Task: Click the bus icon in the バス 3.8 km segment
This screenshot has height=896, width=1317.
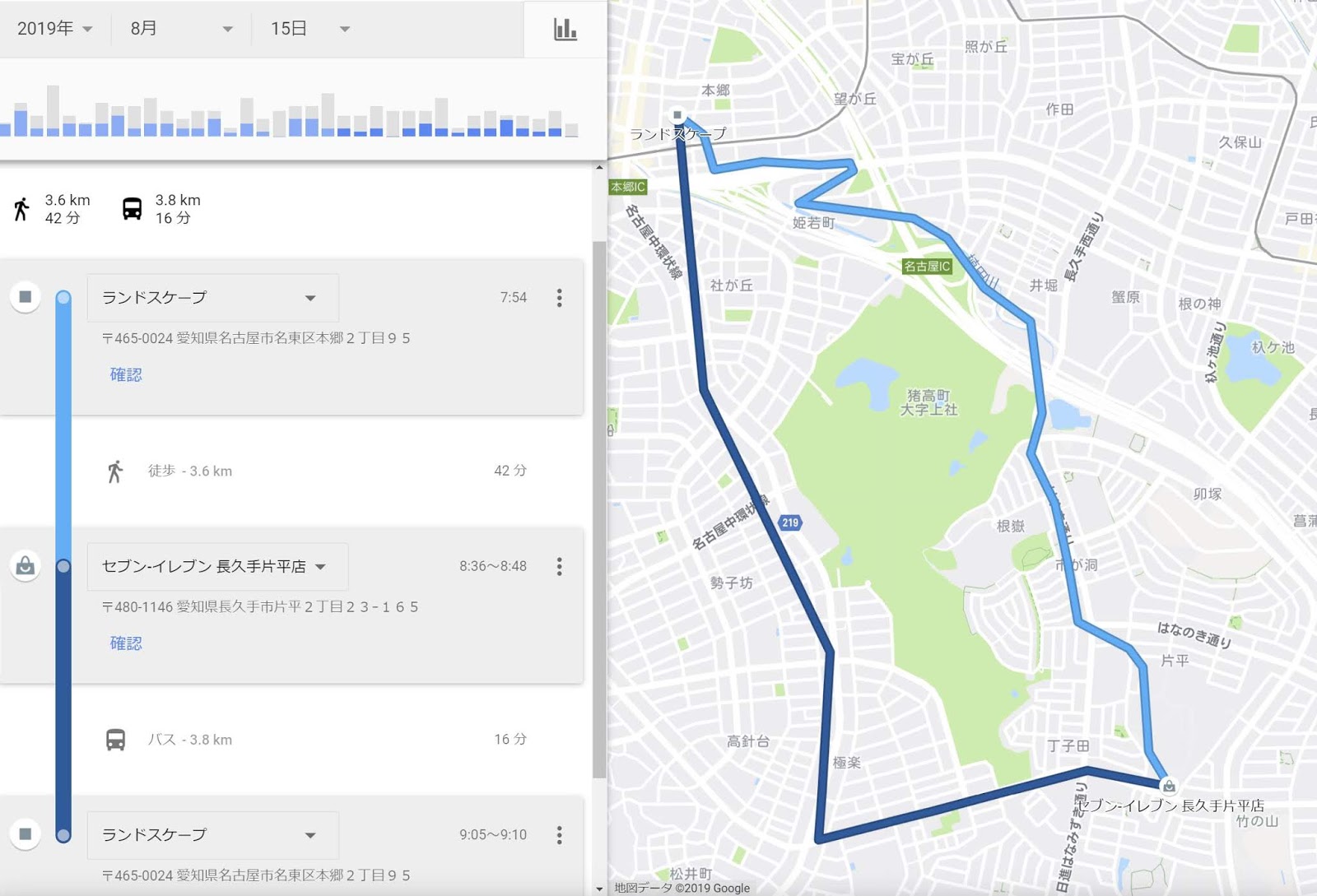Action: pos(116,740)
